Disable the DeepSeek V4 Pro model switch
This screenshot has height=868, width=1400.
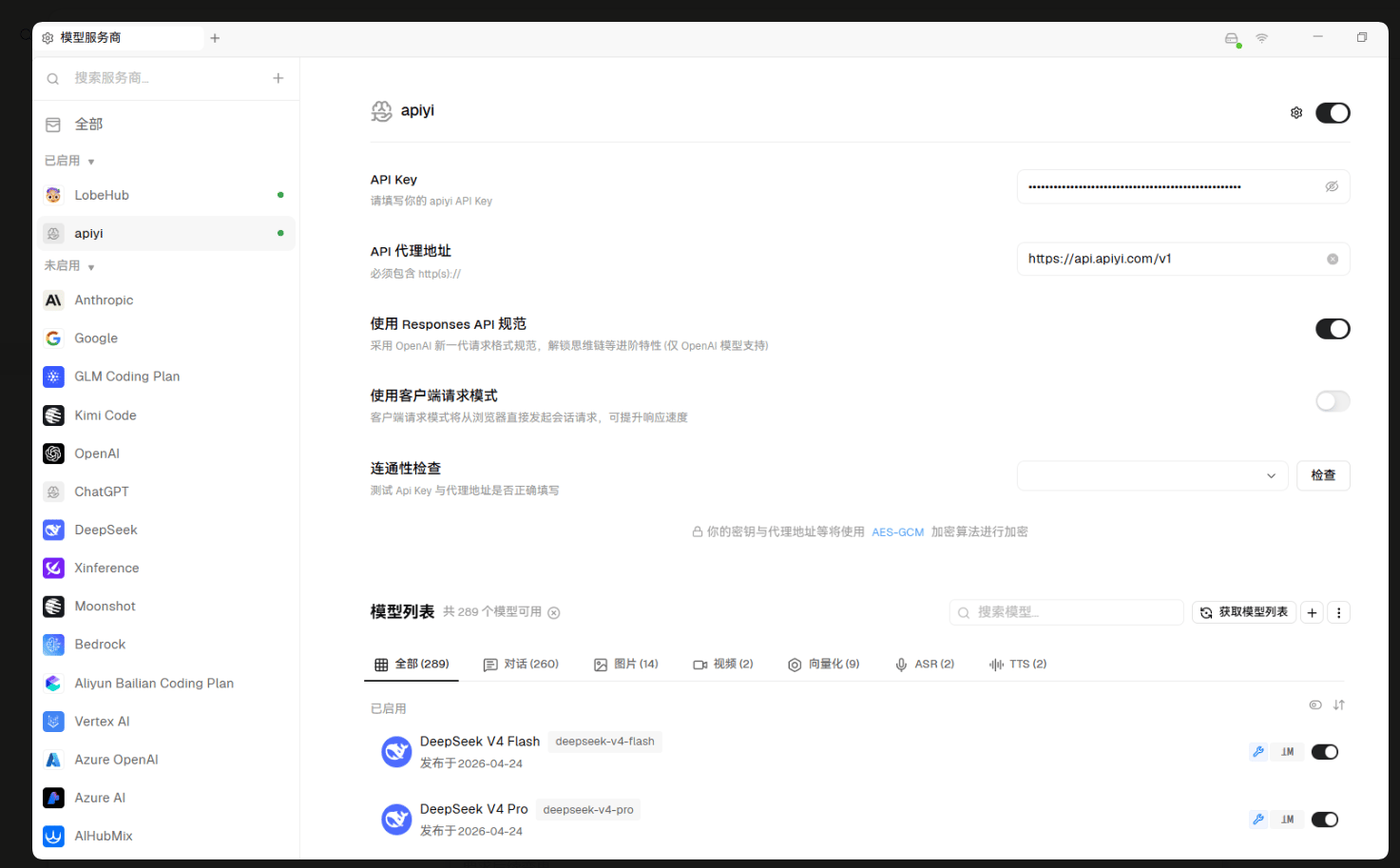point(1325,820)
